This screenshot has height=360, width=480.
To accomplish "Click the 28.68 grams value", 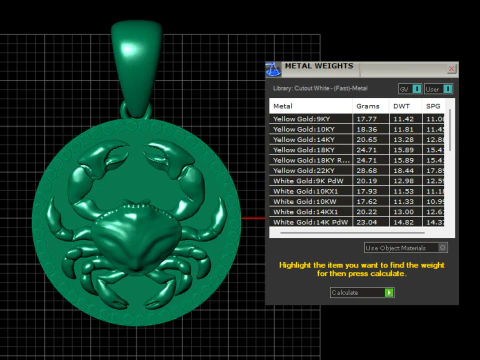I will (x=367, y=171).
